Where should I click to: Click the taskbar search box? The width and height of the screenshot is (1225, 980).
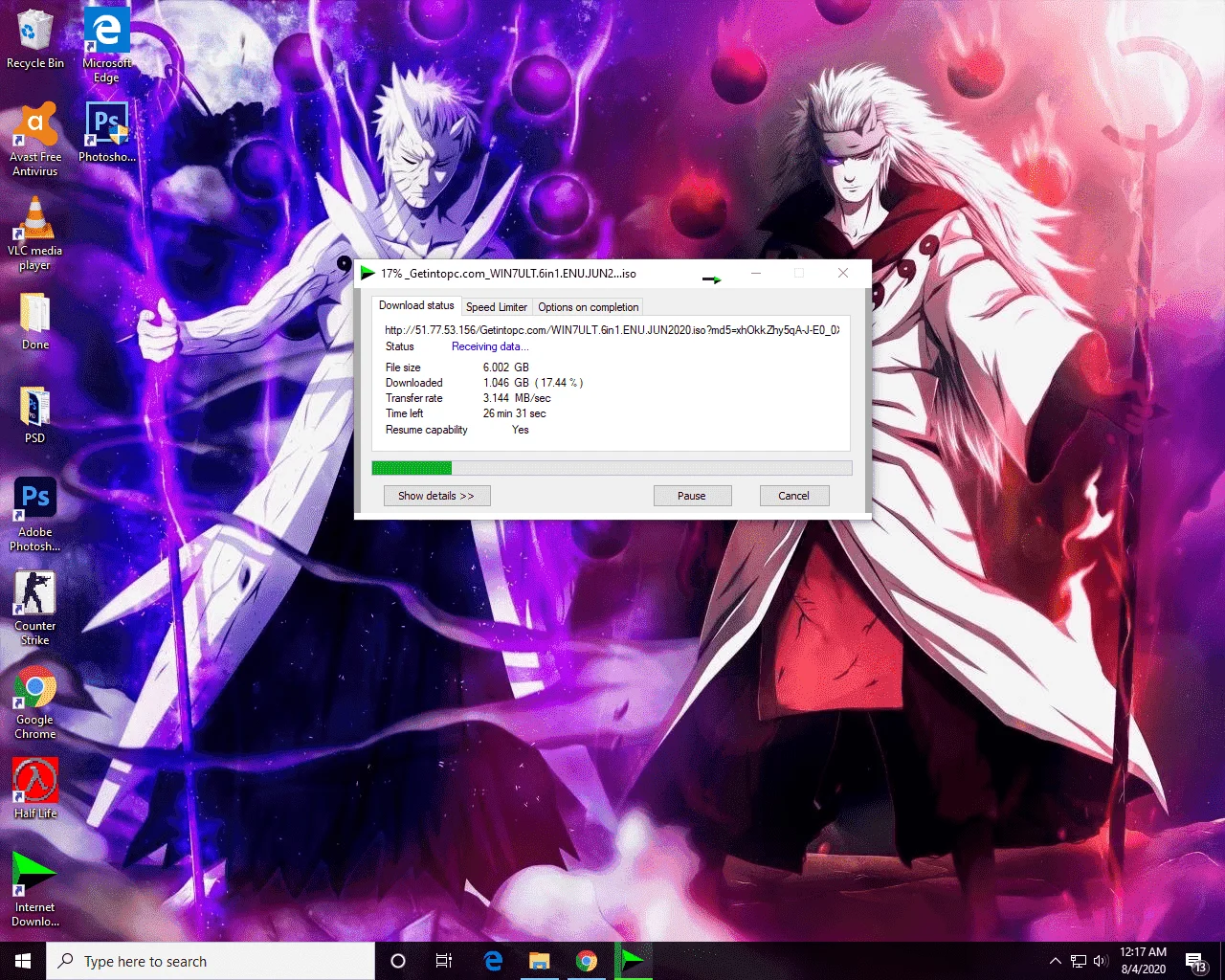coord(211,961)
